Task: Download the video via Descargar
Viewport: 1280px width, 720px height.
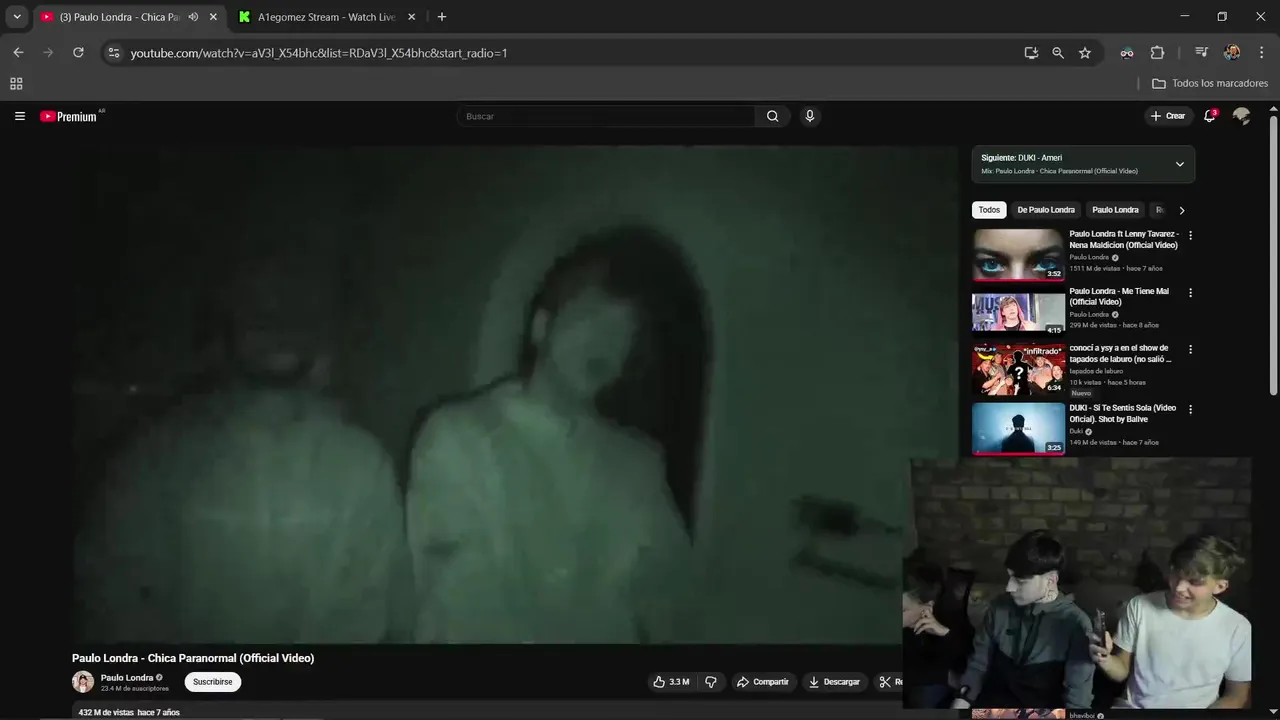Action: (x=834, y=682)
